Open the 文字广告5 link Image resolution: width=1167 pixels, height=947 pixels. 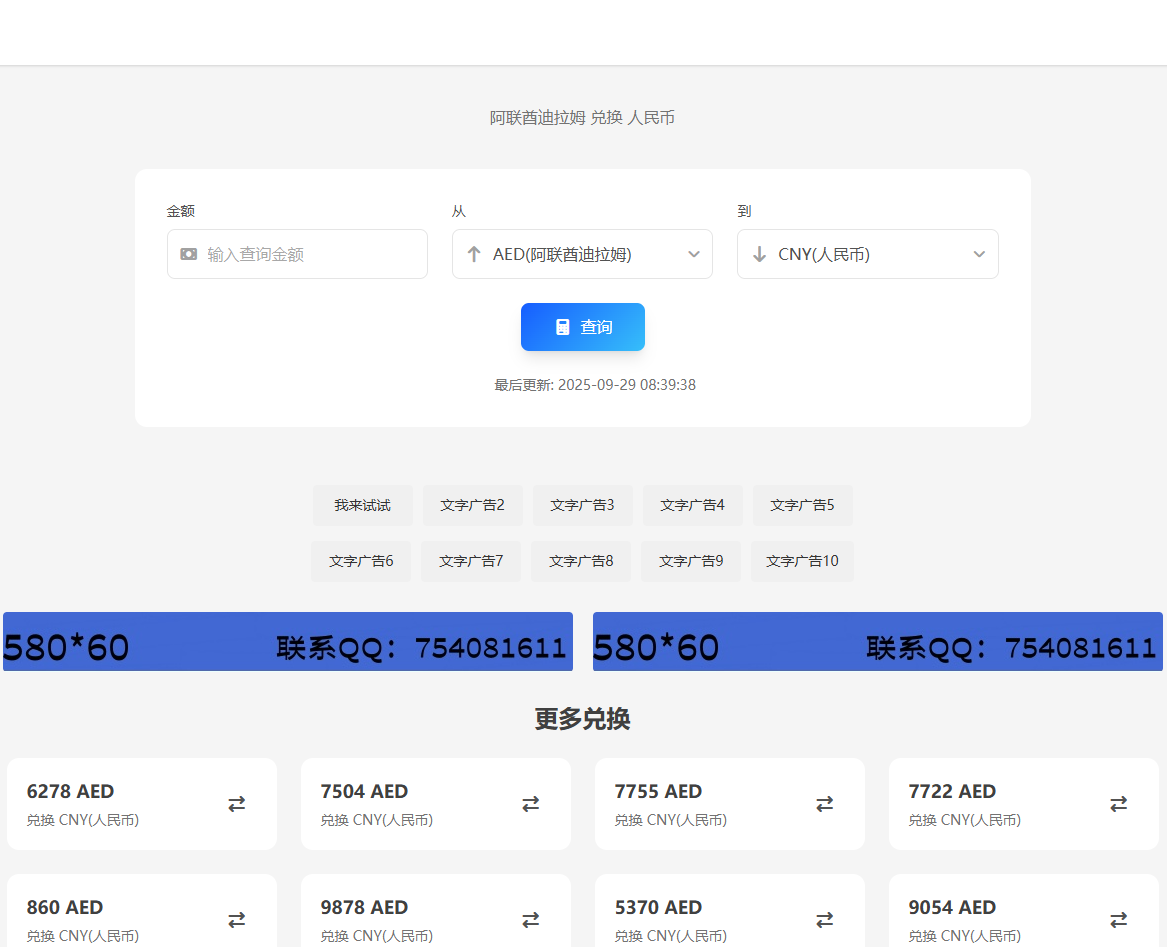coord(802,506)
